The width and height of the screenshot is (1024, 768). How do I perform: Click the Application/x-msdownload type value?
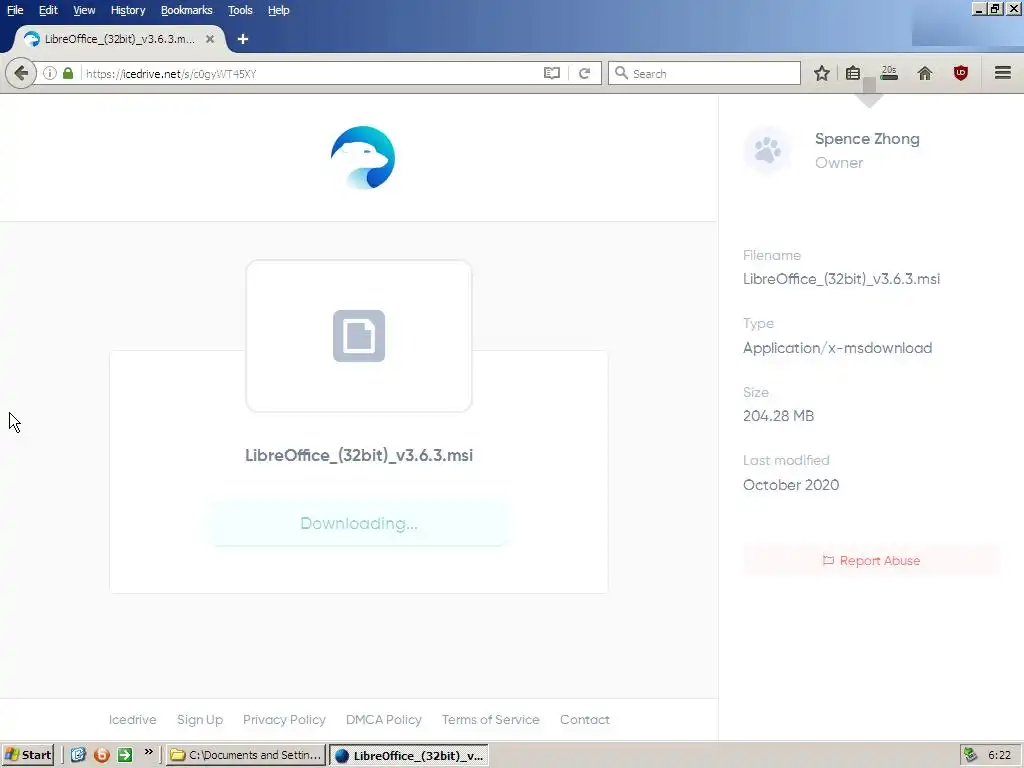coord(837,347)
